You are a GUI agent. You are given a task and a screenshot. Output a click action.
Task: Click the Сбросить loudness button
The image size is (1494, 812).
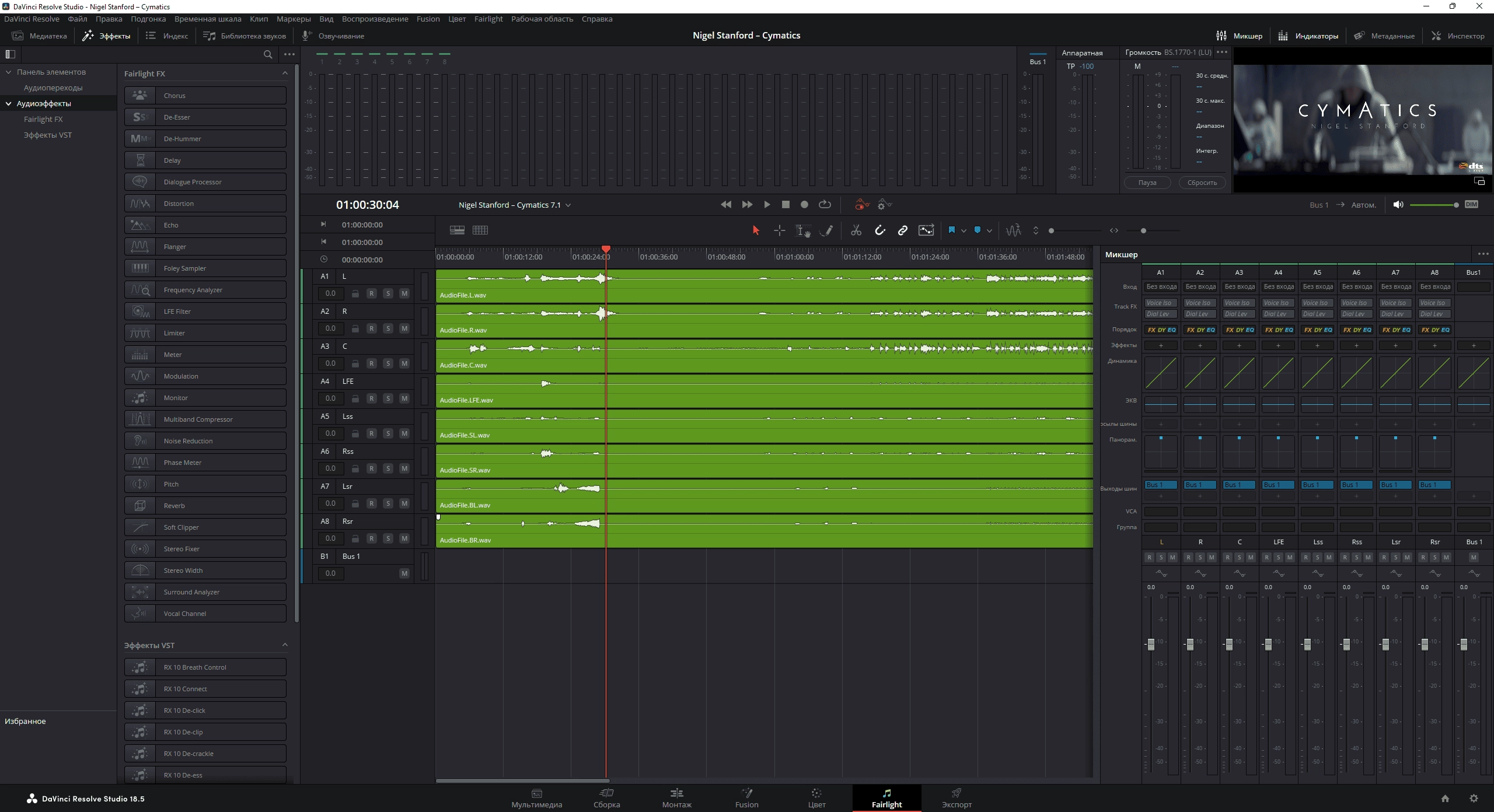(x=1202, y=183)
